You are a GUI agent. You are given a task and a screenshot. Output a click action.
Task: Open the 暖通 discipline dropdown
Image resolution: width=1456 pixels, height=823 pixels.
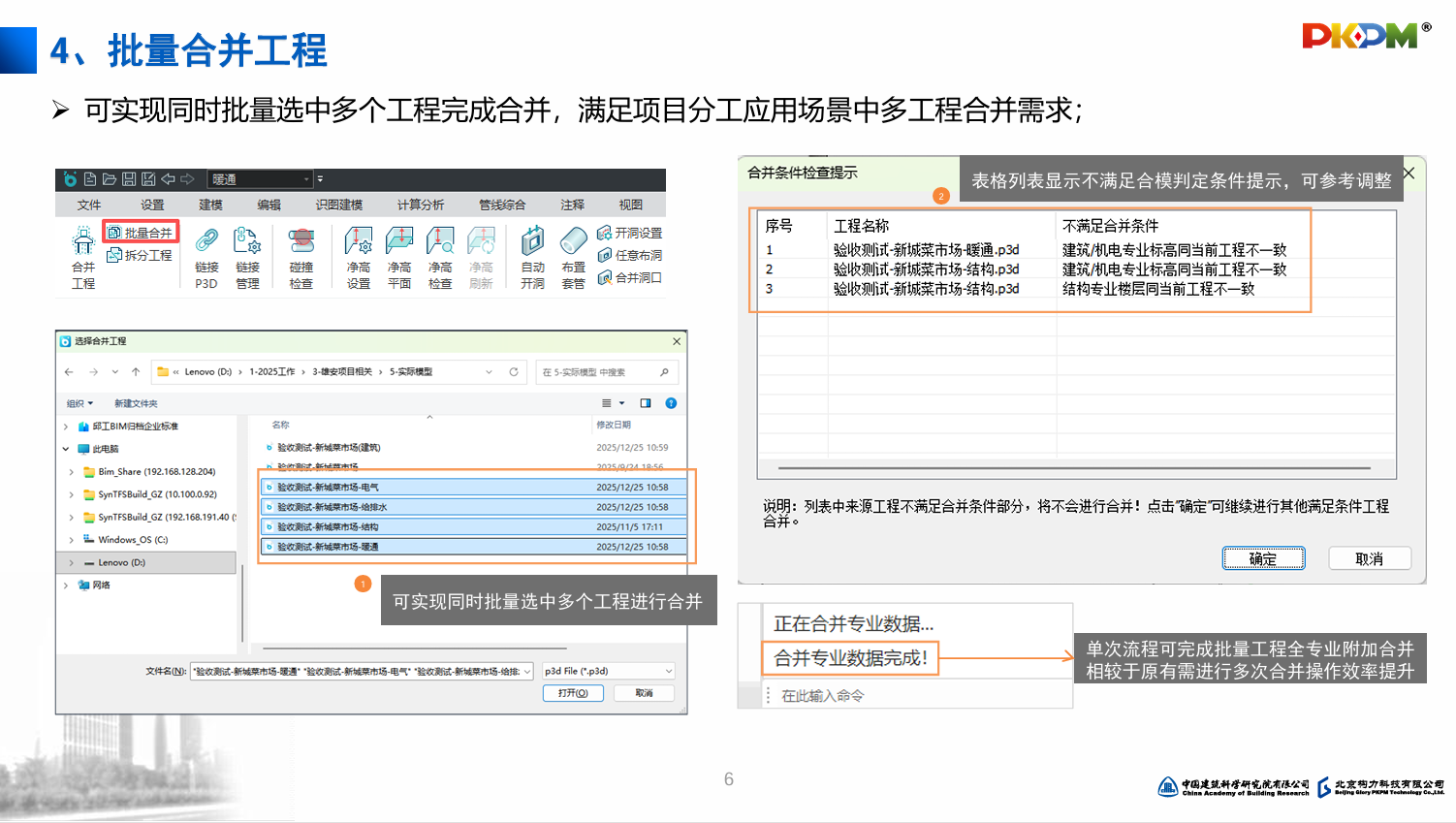tap(306, 179)
